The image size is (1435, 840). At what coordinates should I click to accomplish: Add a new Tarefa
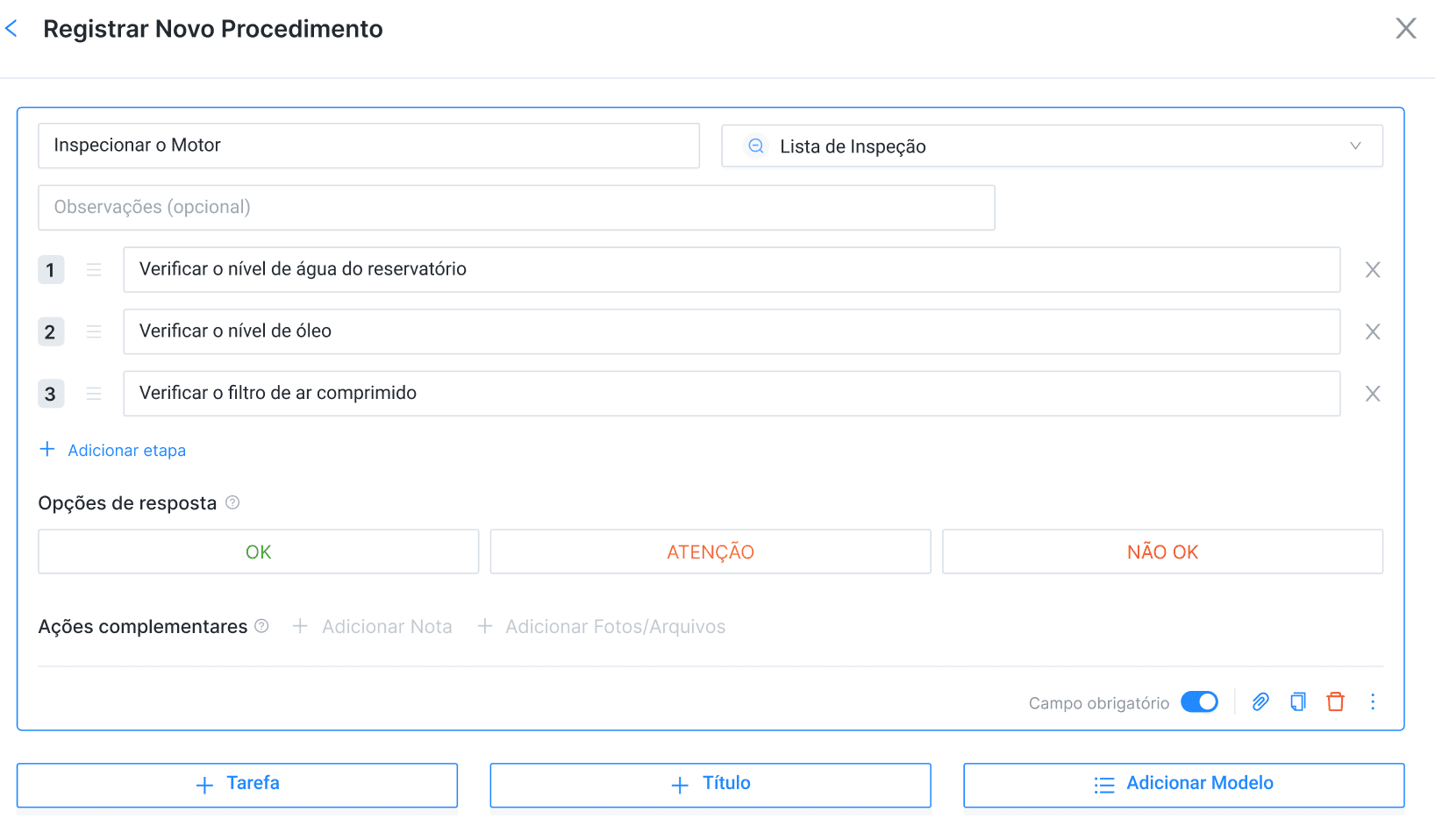coord(237,785)
